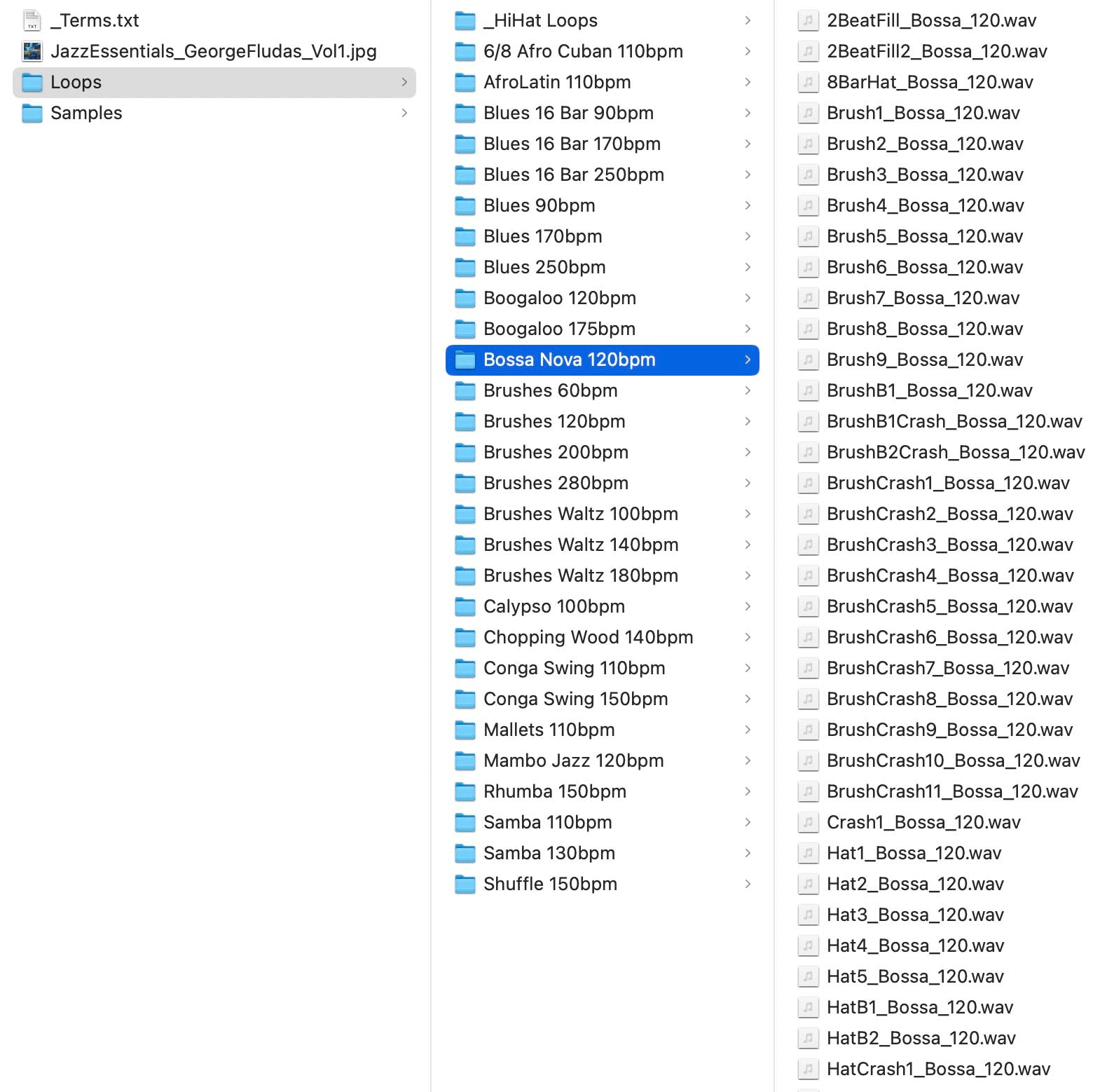This screenshot has height=1092, width=1093.
Task: Select Hat3_Bossa_120.wav file
Action: 914,915
